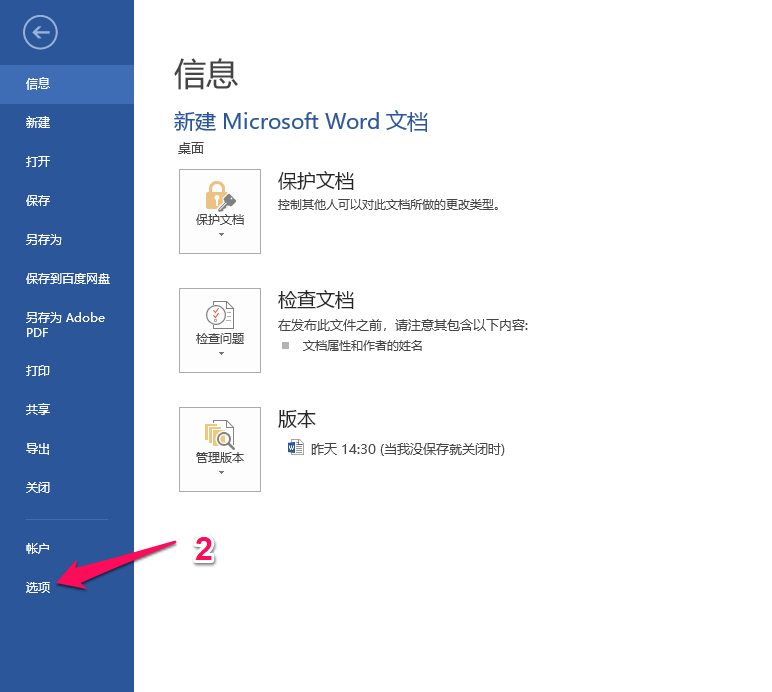Image resolution: width=772 pixels, height=692 pixels.
Task: Click the document title 新建 Microsoft Word 文档
Action: point(301,121)
